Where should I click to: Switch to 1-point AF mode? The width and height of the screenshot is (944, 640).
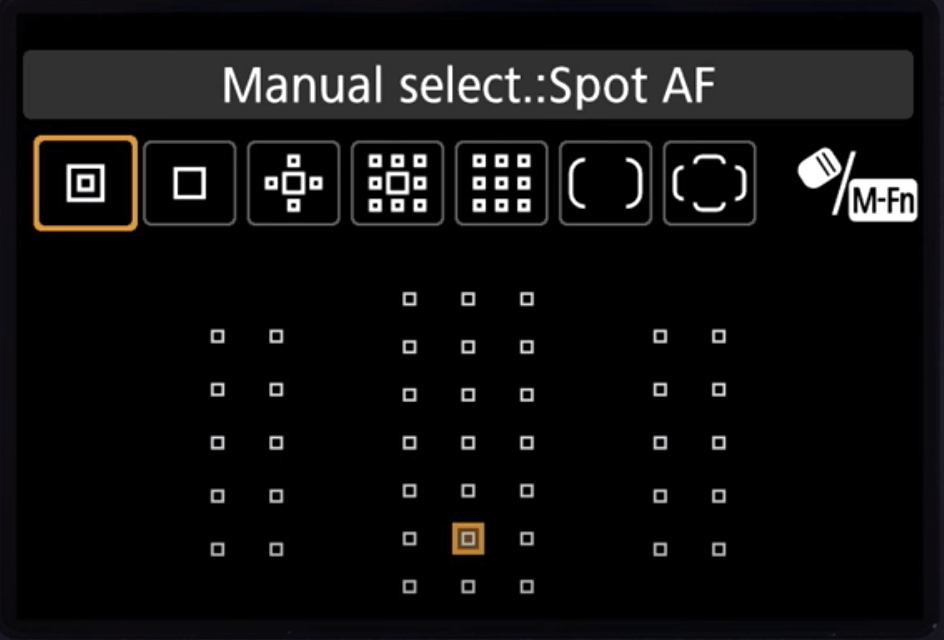[189, 184]
